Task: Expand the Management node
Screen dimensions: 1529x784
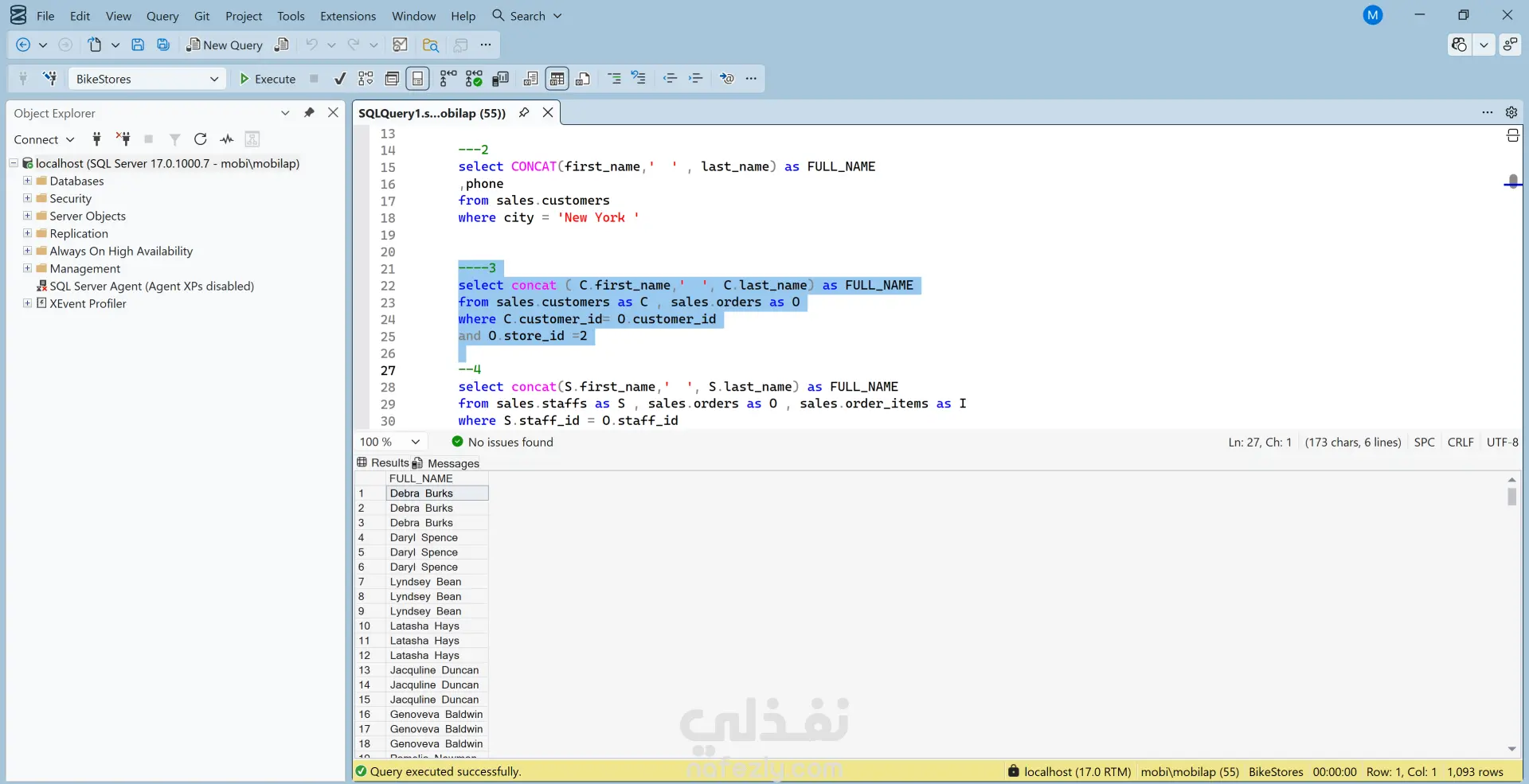Action: [x=27, y=268]
